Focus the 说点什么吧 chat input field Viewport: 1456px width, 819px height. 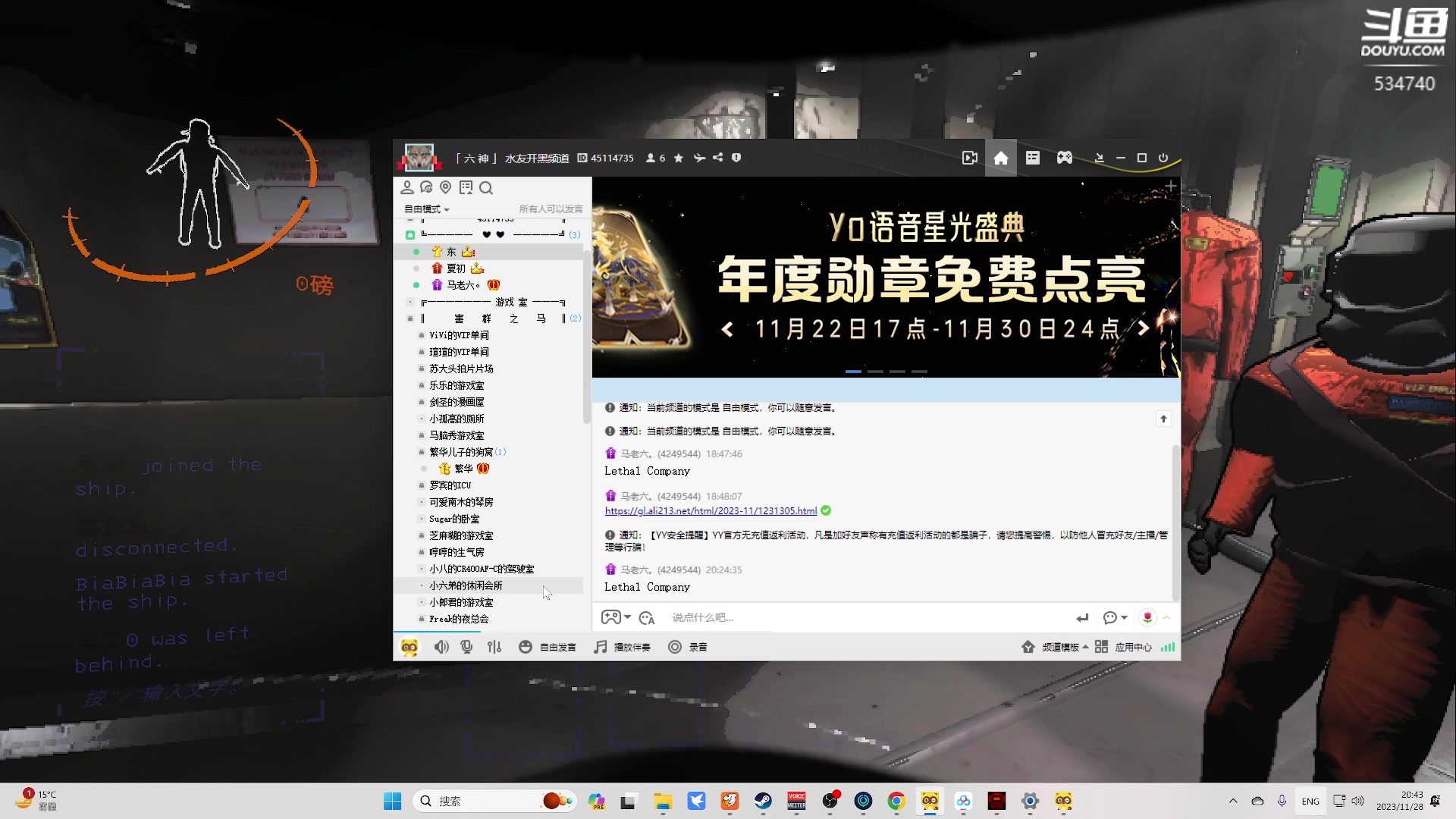pyautogui.click(x=864, y=617)
